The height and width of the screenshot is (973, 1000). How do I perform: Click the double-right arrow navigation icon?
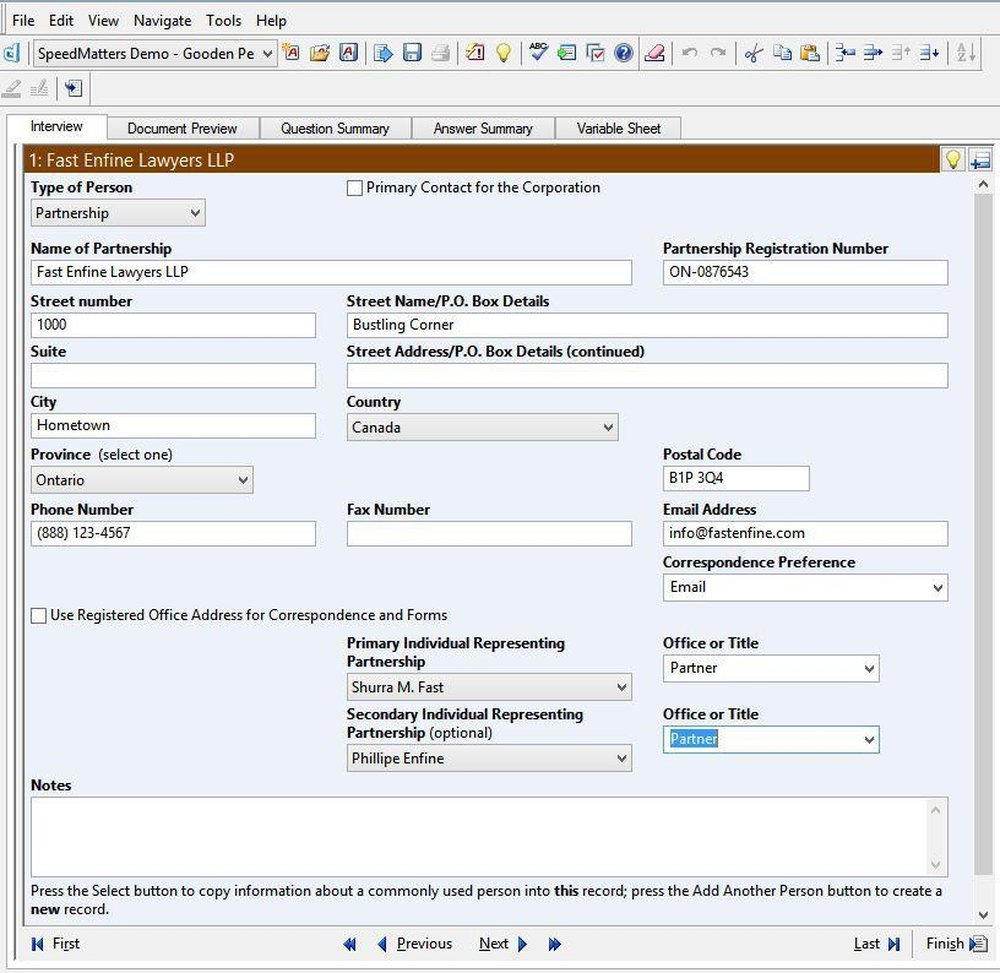[x=555, y=944]
